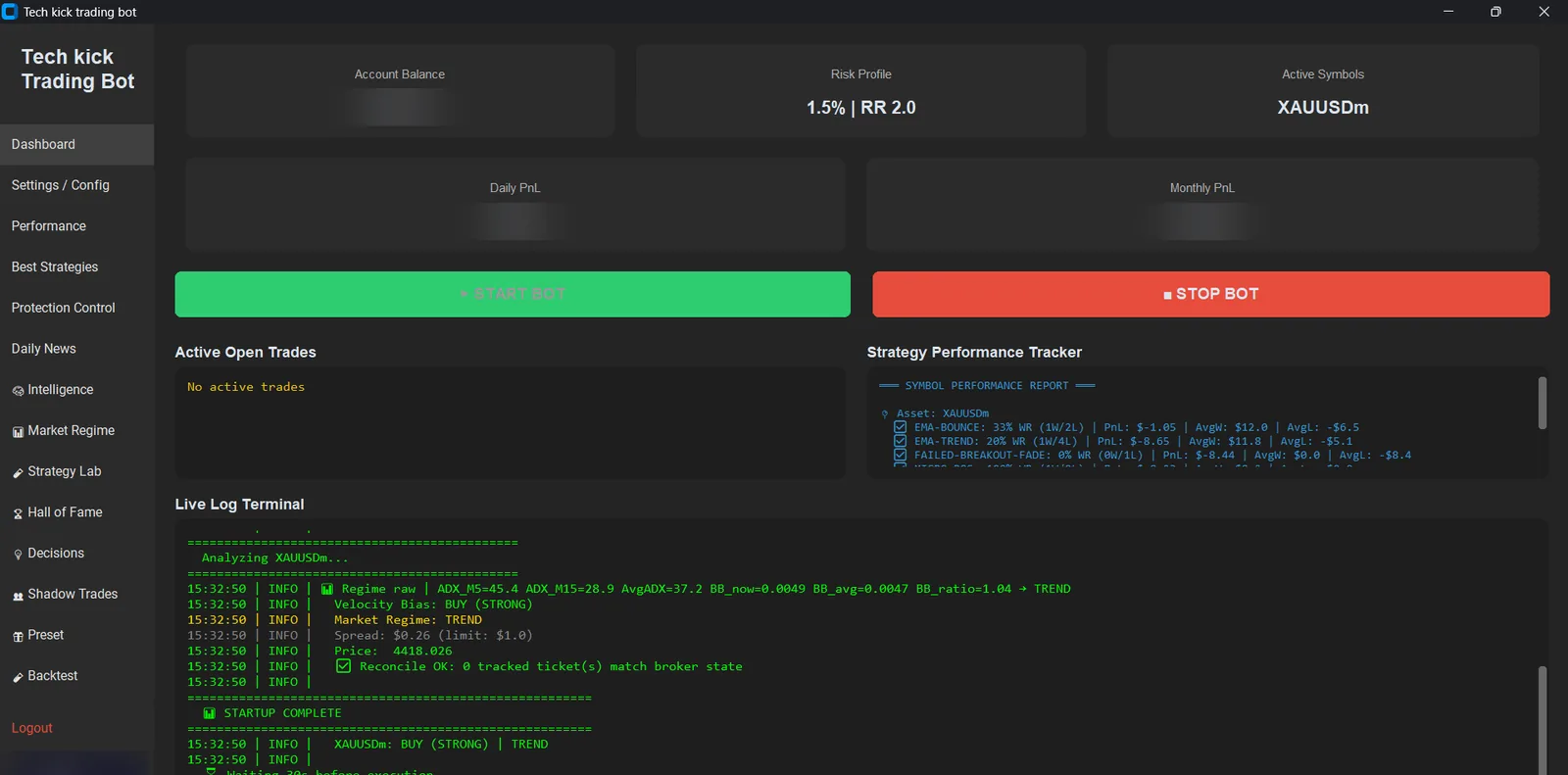Click the 'XAUUSDm: BUY (STRONG) | TREND' log line
This screenshot has height=775, width=1568.
(441, 745)
